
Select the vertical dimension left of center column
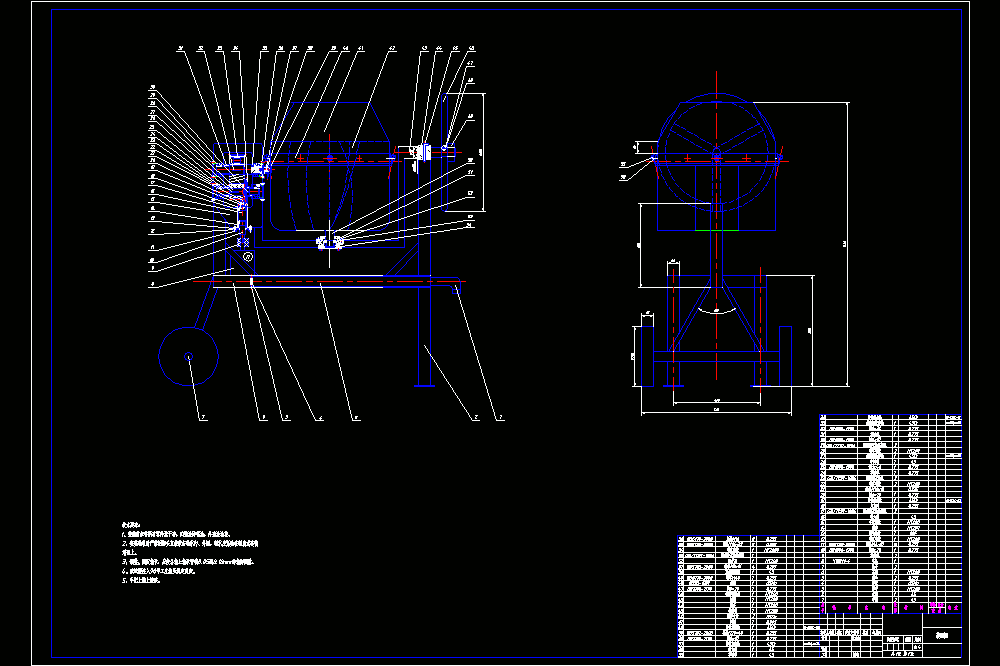pos(640,245)
